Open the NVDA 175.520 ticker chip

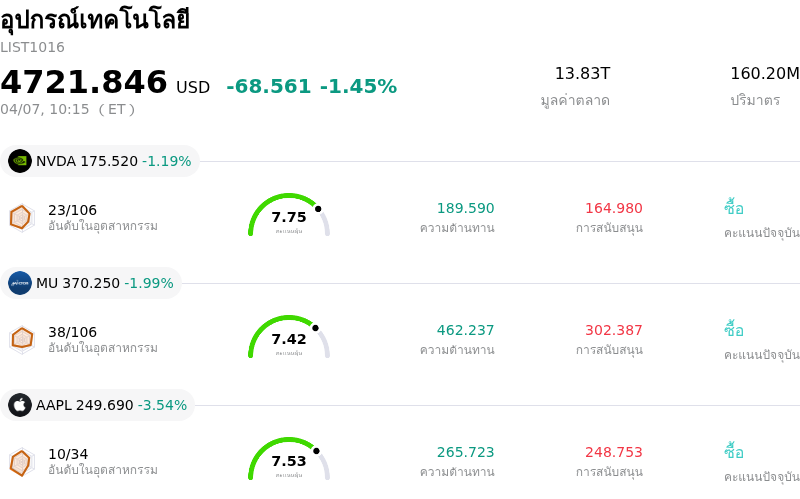[x=100, y=161]
